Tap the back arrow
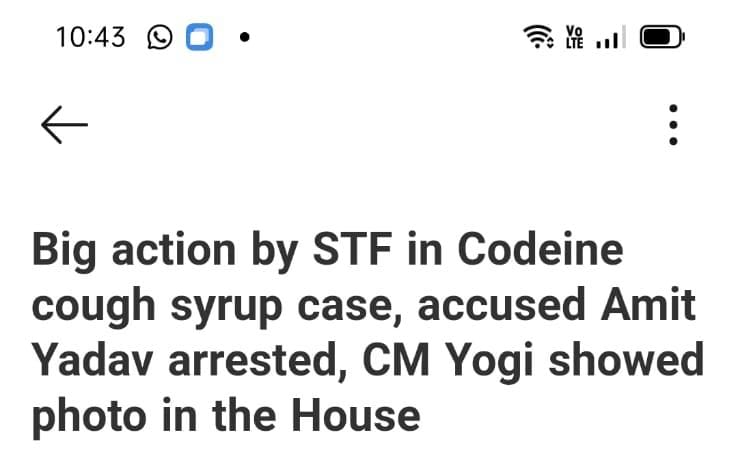The width and height of the screenshot is (738, 476). pos(64,124)
